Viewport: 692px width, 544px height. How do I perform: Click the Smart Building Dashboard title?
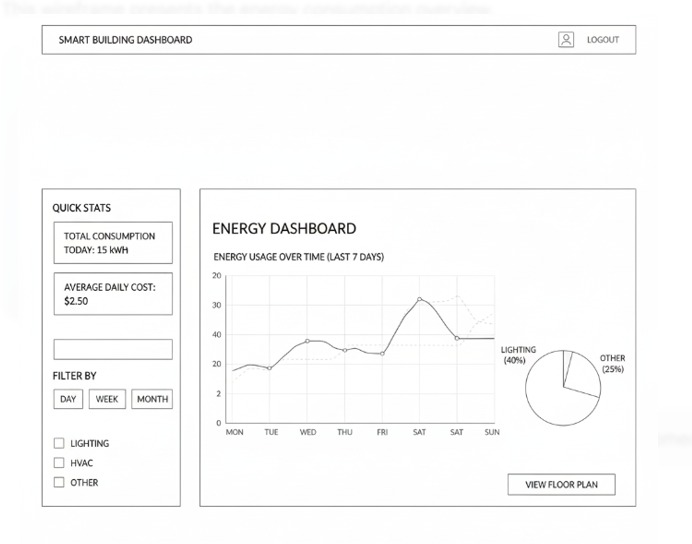coord(125,40)
